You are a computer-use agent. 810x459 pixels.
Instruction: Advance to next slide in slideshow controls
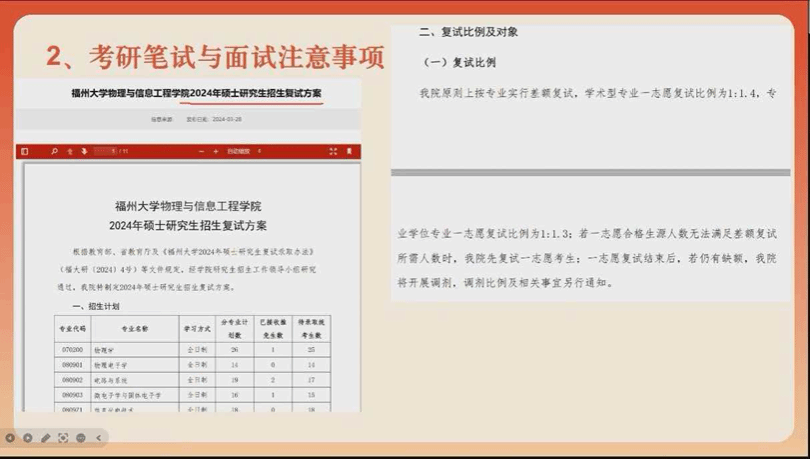(x=28, y=438)
